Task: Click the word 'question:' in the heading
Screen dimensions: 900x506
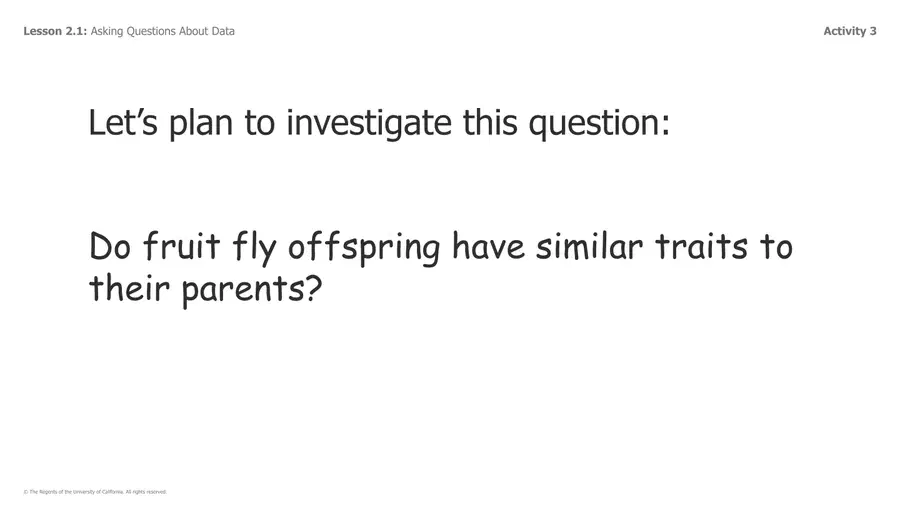Action: coord(599,124)
